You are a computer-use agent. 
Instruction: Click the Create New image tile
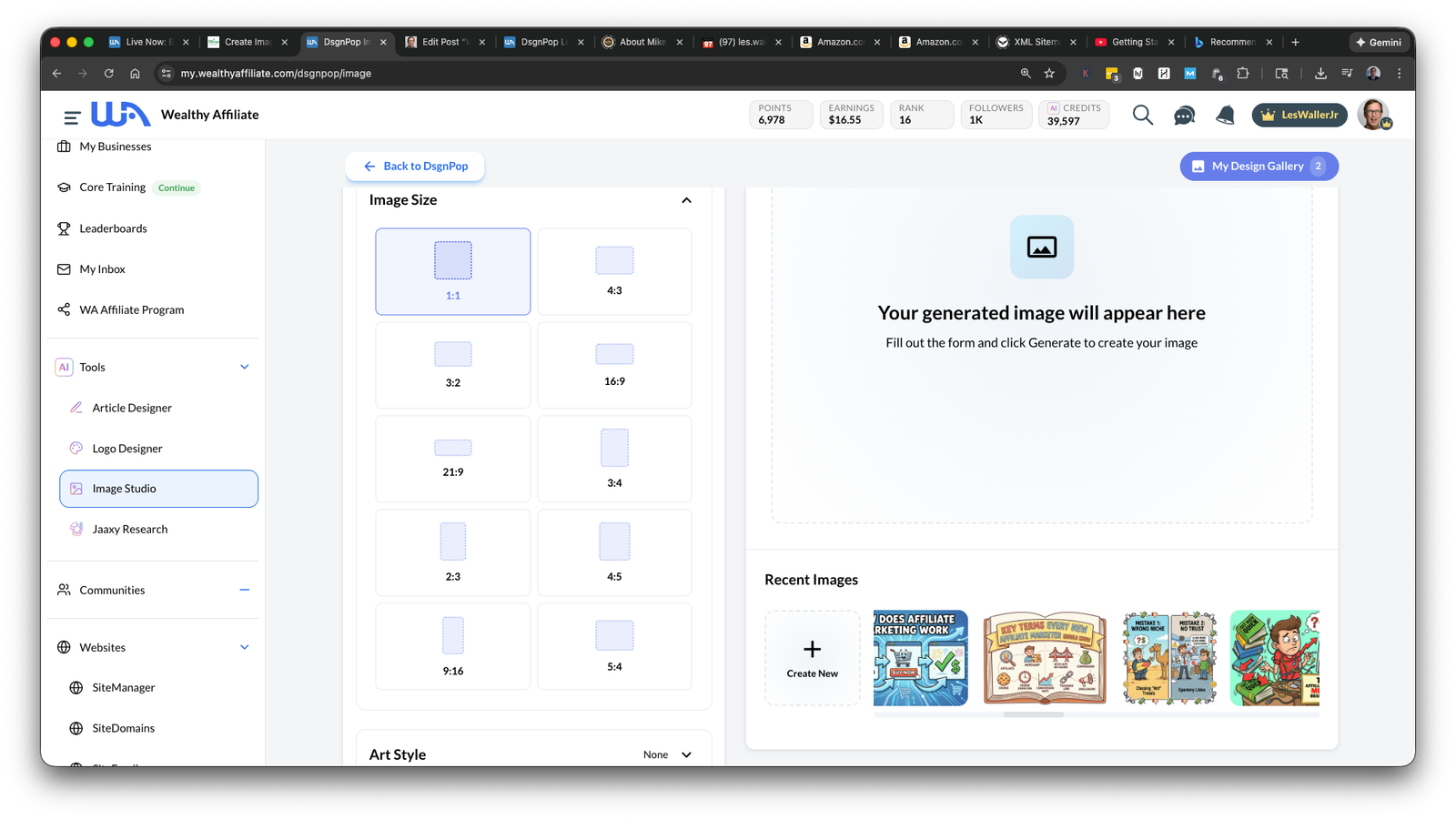pyautogui.click(x=812, y=658)
